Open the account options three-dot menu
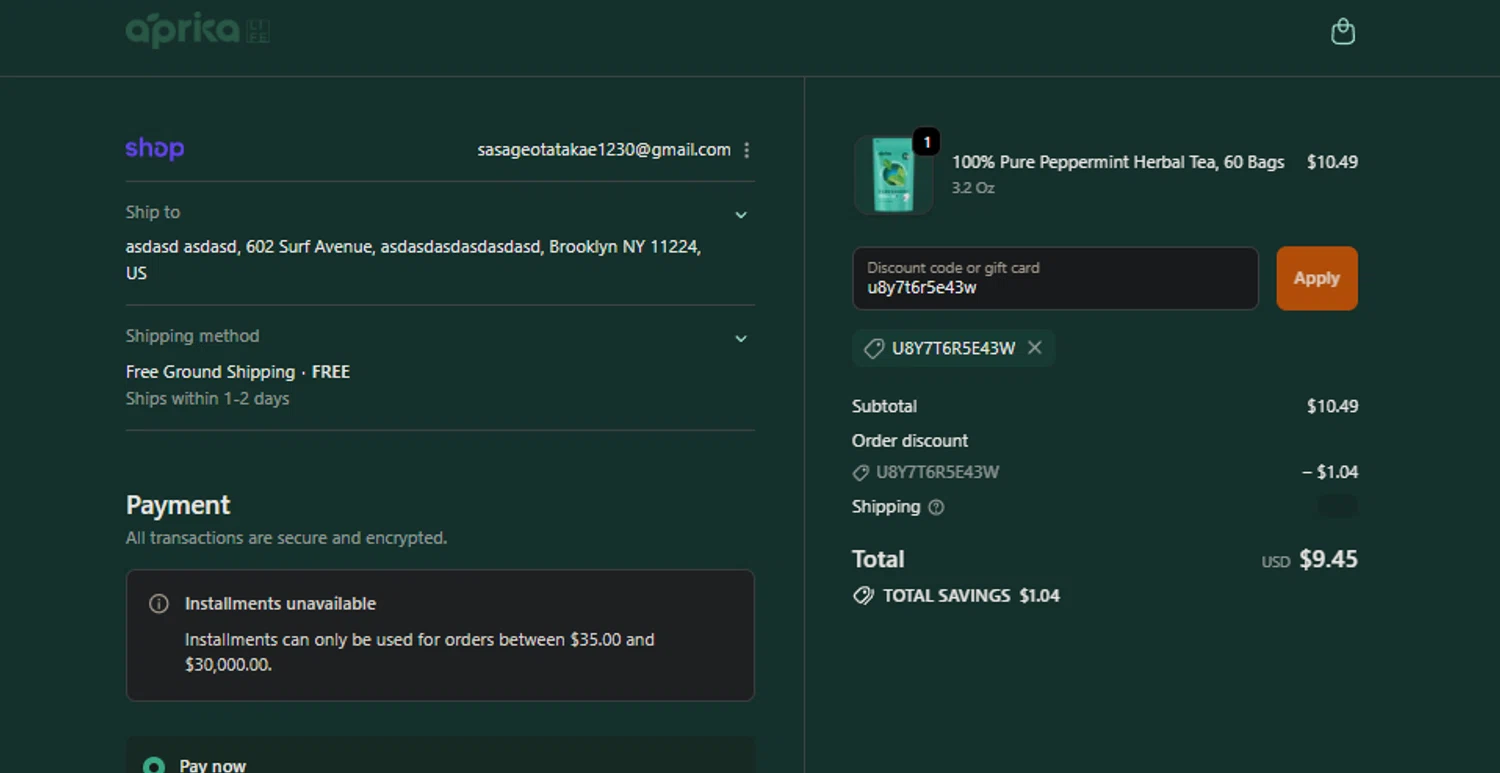Screen dimensions: 1500x773 click(747, 150)
